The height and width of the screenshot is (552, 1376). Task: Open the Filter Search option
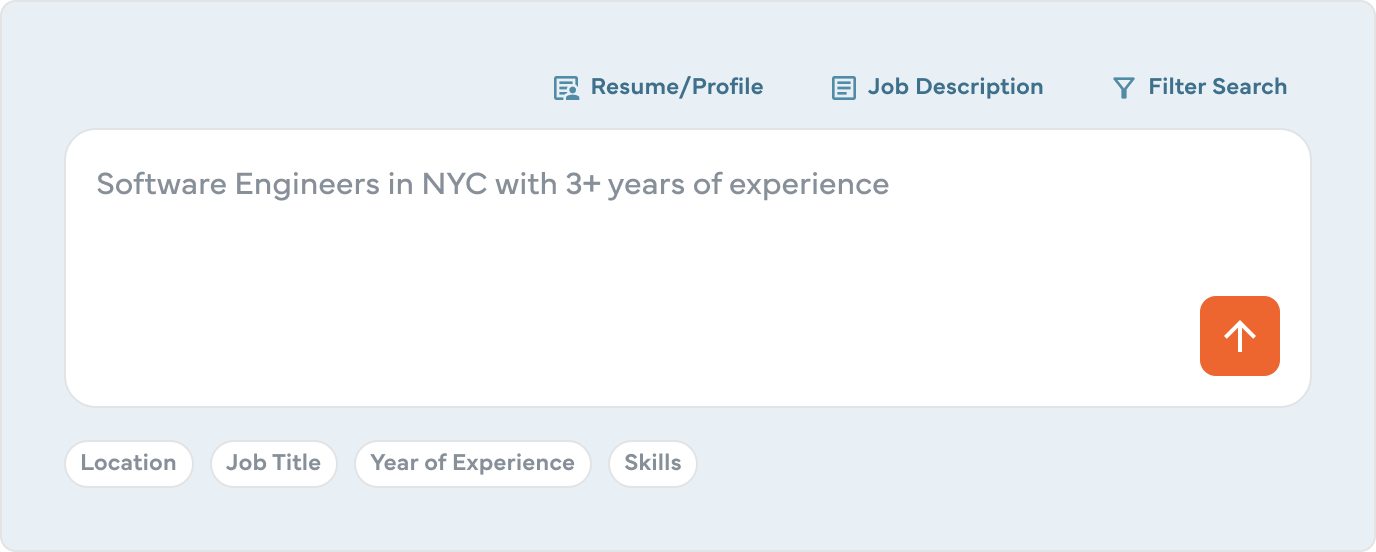click(x=1199, y=87)
